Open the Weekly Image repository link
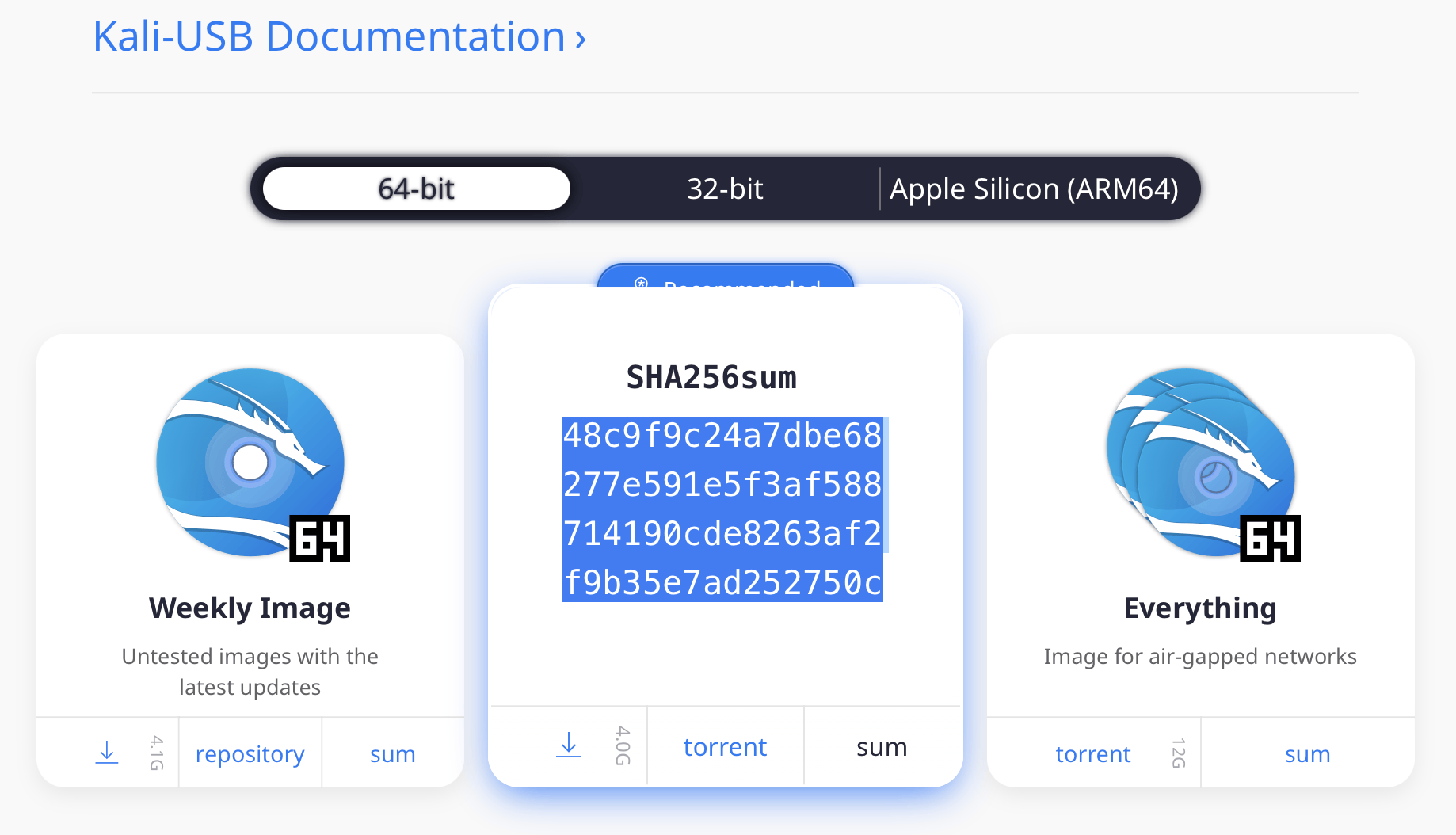 (x=250, y=754)
